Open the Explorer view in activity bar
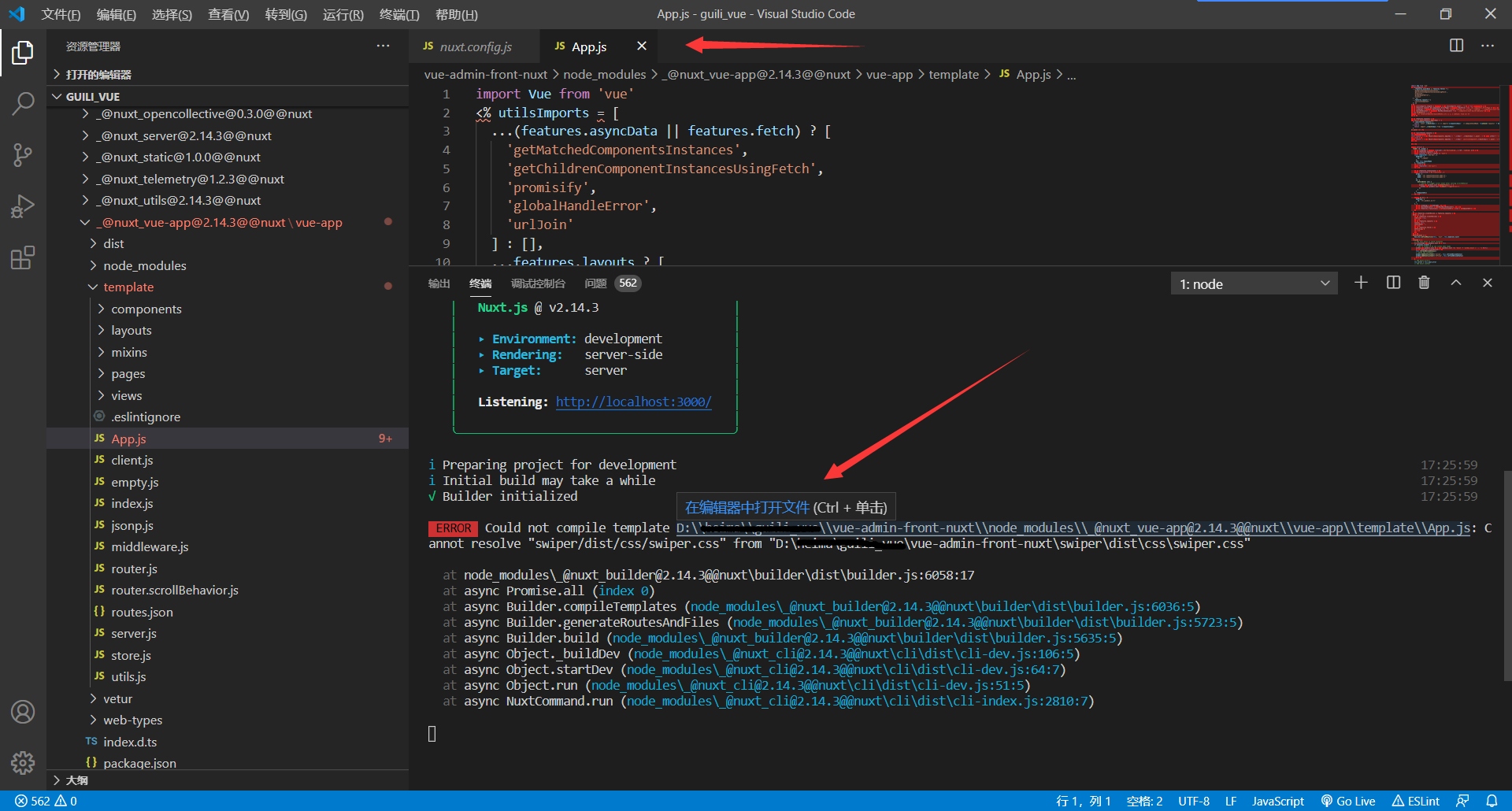Viewport: 1512px width, 811px height. (x=23, y=53)
